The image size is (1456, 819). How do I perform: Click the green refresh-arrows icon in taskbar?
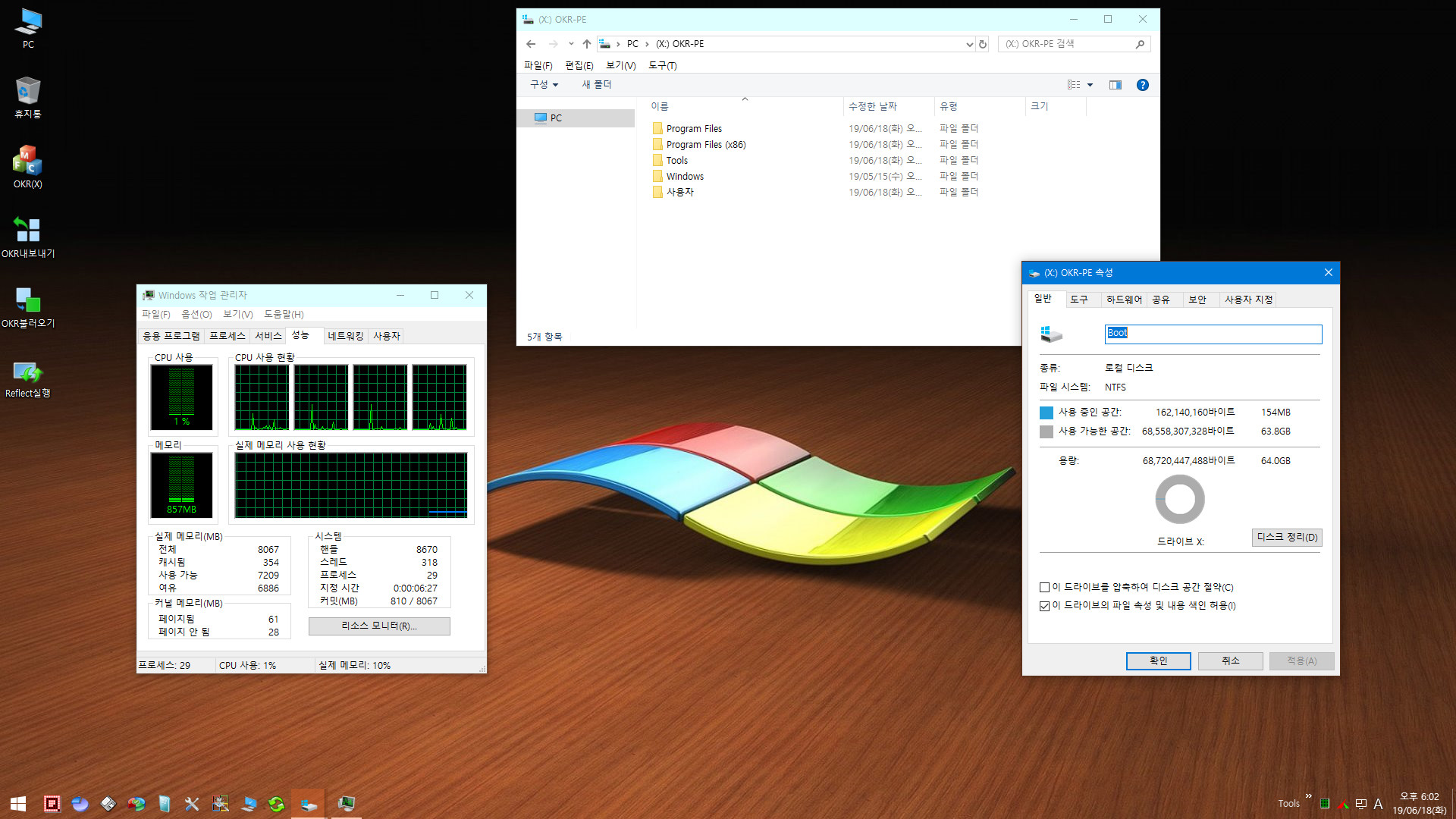click(277, 804)
